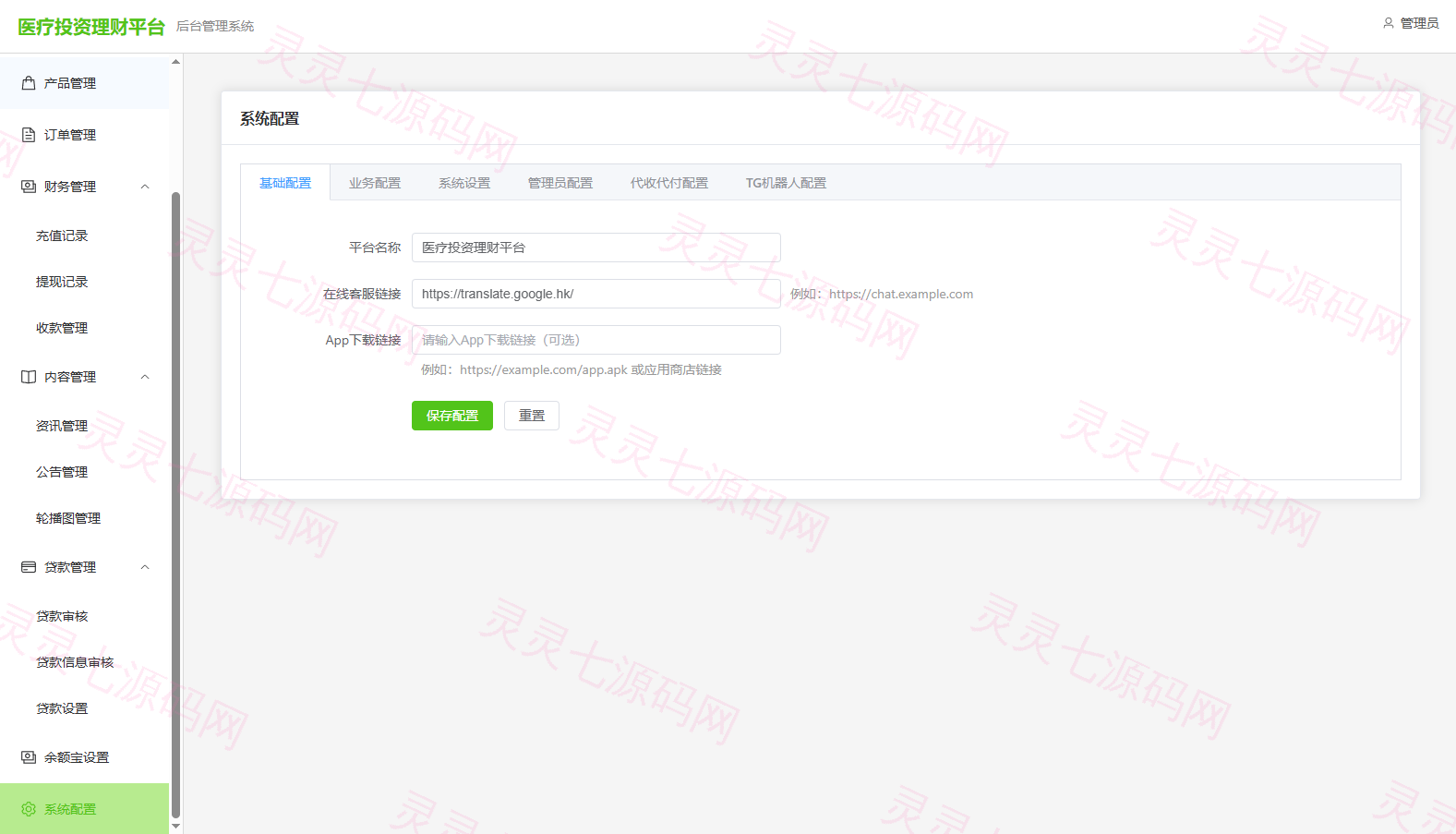Viewport: 1456px width, 834px height.
Task: Click the sidebar scrollbar down arrow
Action: pyautogui.click(x=175, y=826)
